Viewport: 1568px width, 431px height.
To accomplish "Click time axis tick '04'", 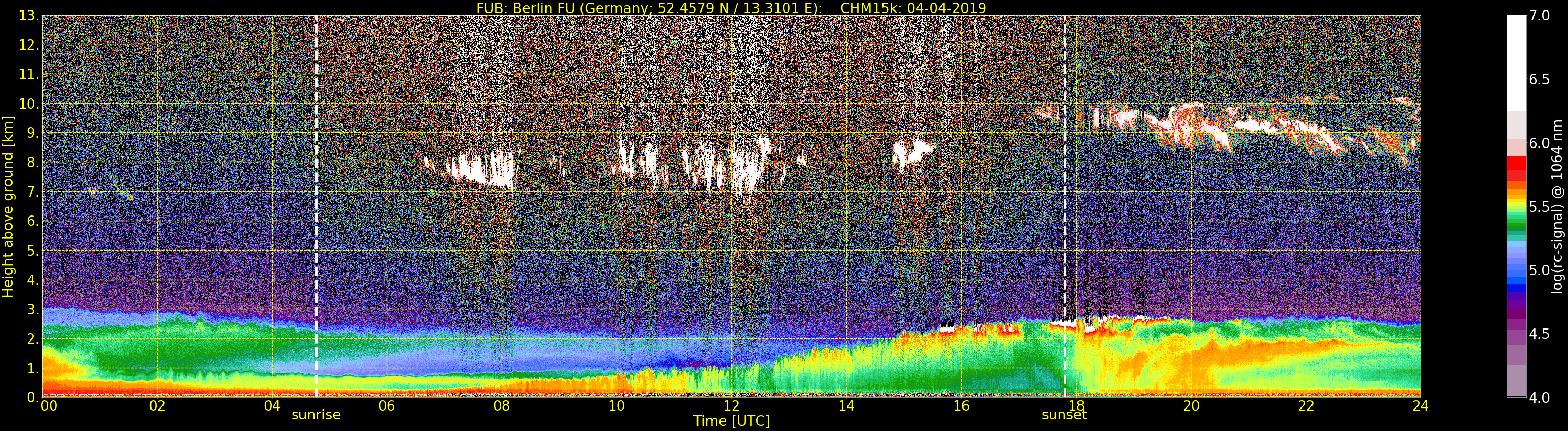I will coord(272,406).
